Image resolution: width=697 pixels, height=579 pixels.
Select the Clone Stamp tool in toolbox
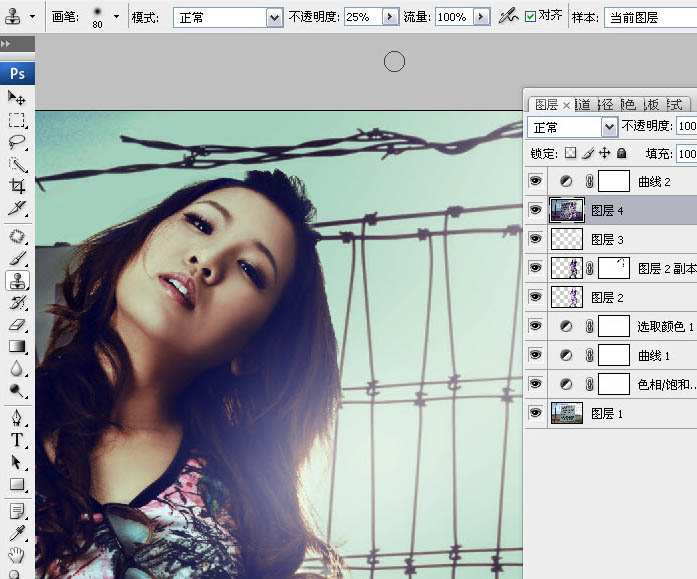[x=17, y=281]
